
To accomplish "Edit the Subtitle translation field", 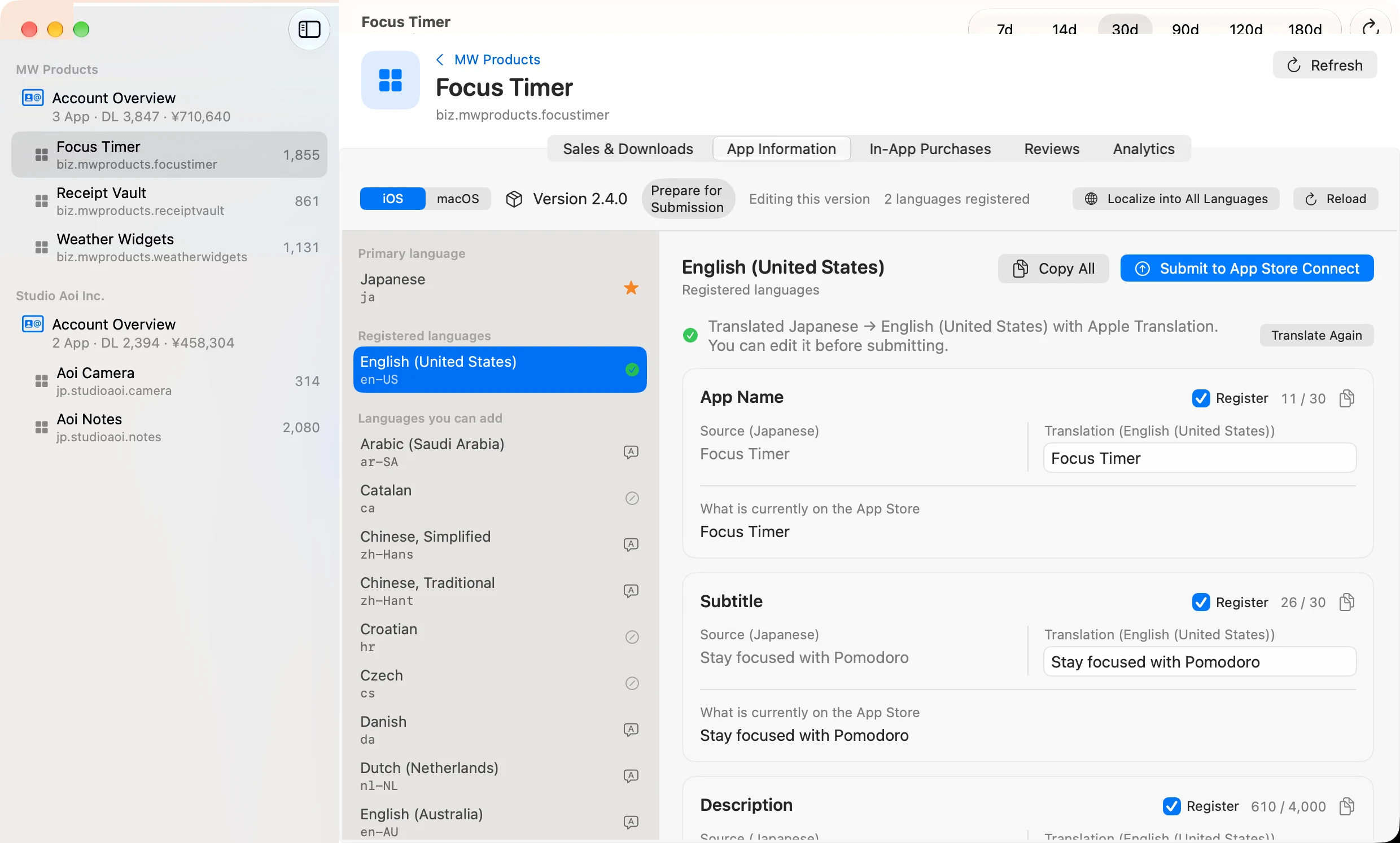I will (x=1200, y=662).
